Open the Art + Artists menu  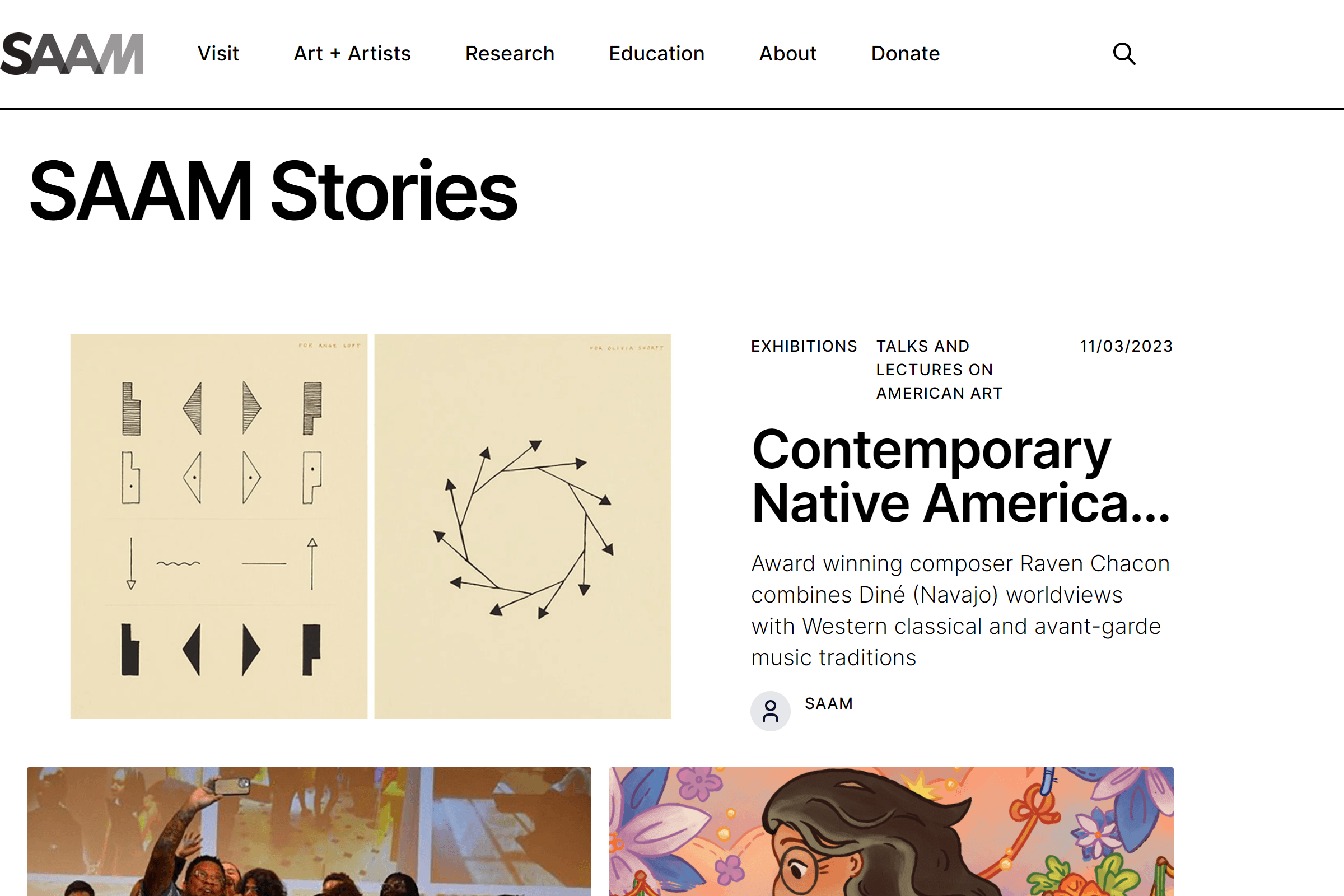tap(352, 54)
